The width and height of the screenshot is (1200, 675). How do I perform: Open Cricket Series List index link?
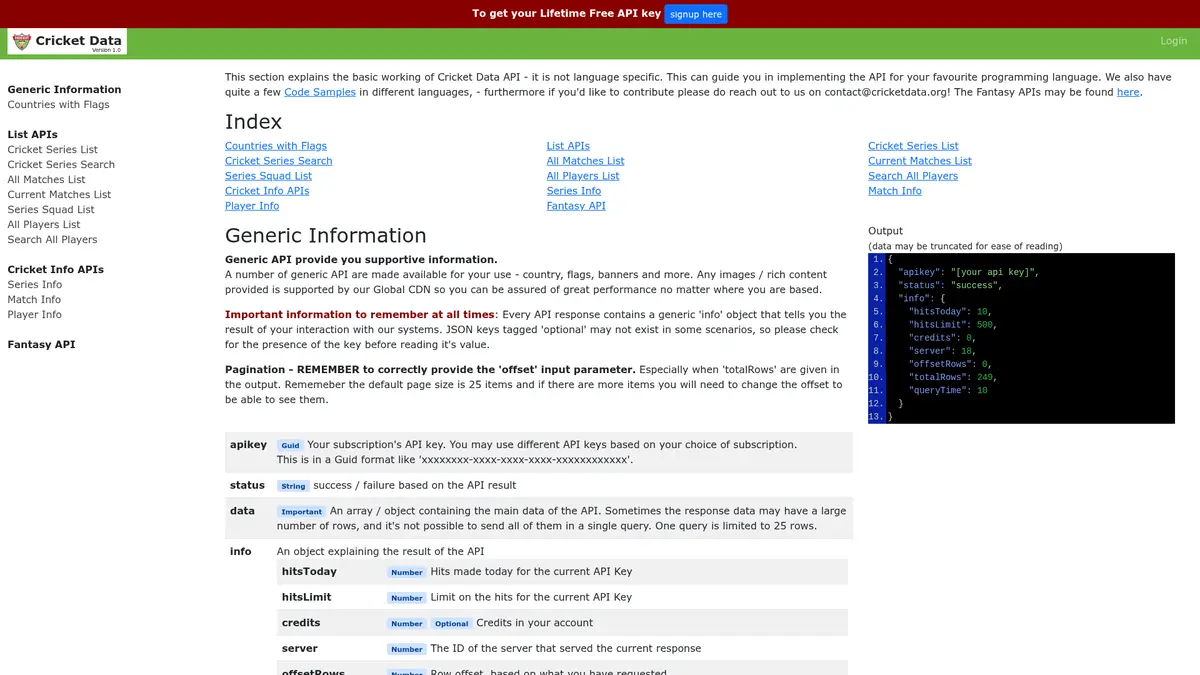click(913, 146)
